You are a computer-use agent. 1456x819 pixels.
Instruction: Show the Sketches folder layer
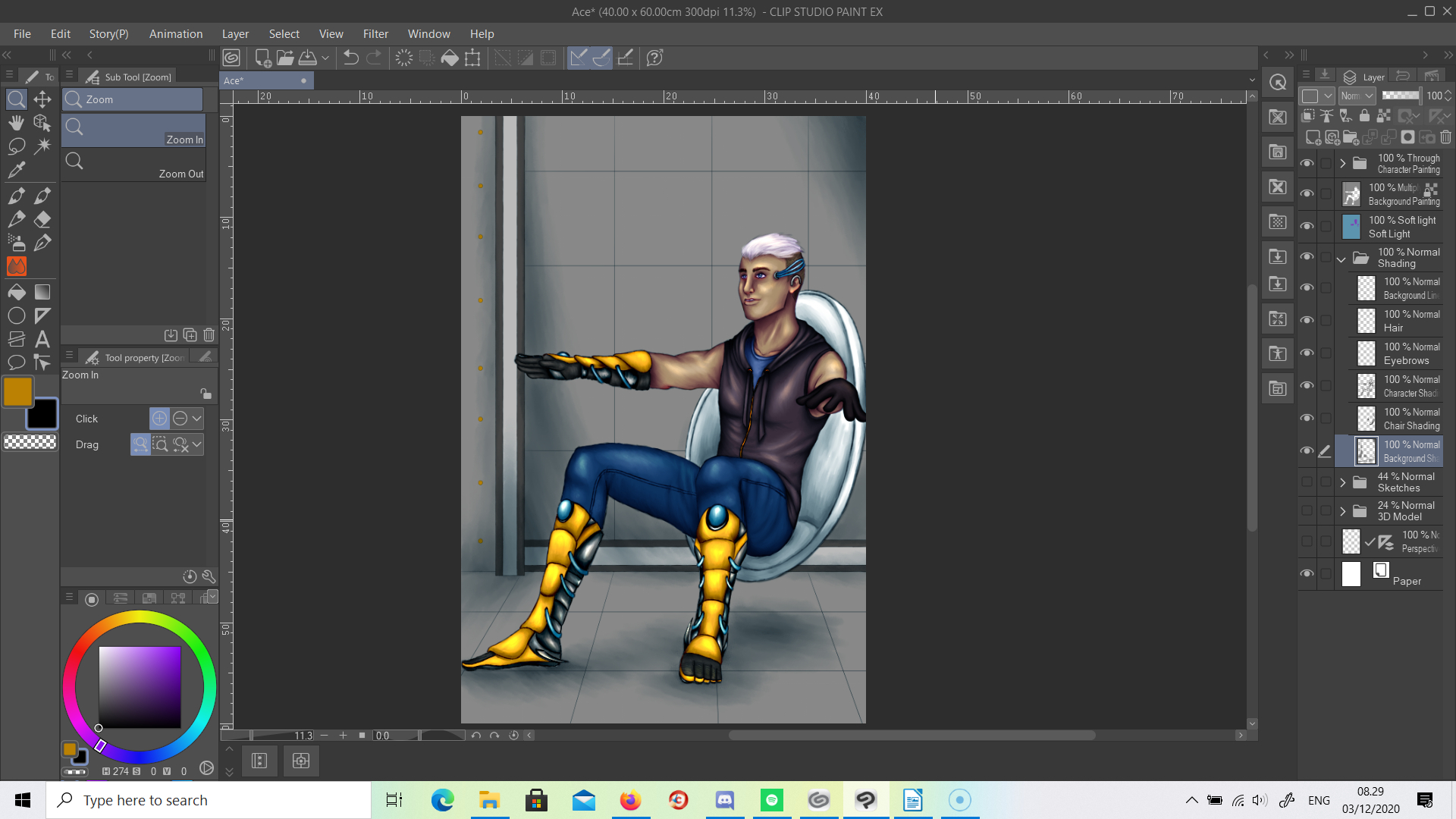coord(1307,482)
